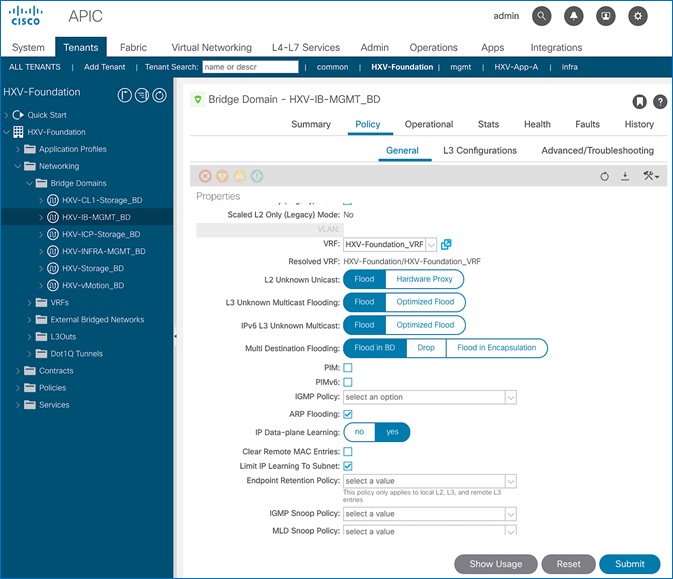Open the tools wrench menu icon
The width and height of the screenshot is (673, 579).
[x=651, y=176]
